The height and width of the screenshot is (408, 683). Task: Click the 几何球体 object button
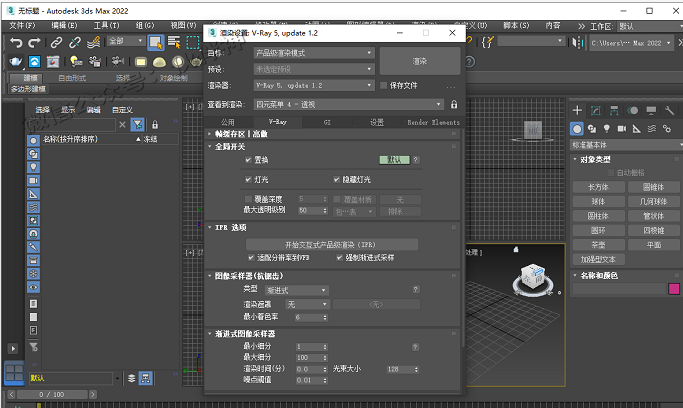pos(653,202)
